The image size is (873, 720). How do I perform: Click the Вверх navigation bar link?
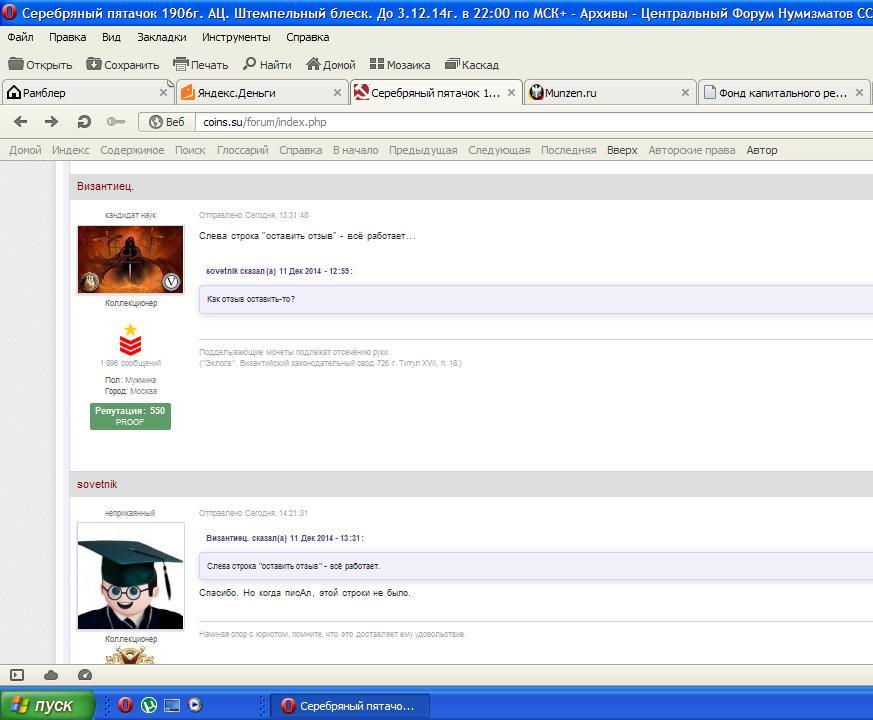point(622,150)
